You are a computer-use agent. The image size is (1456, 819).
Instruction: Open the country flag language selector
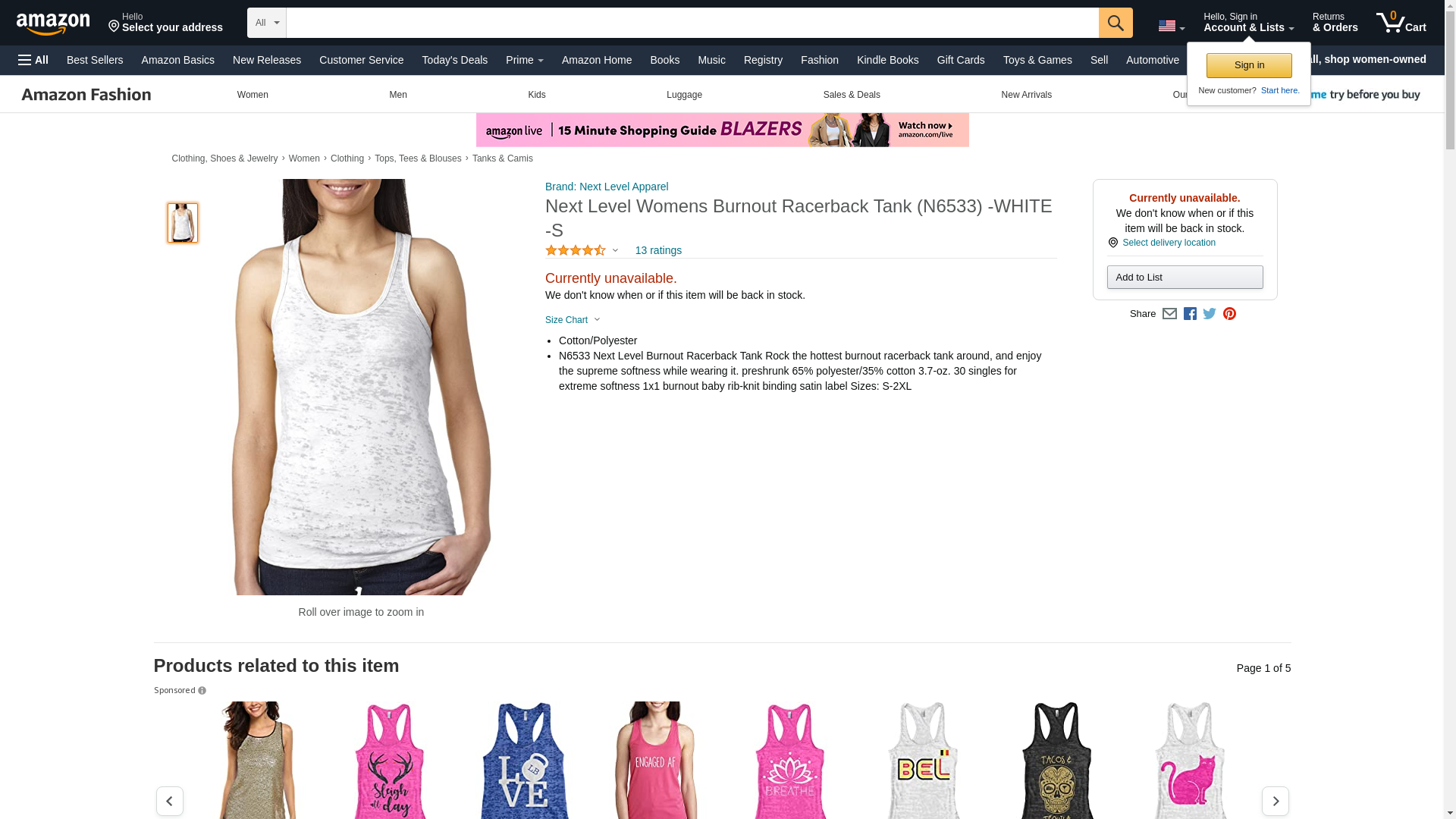coord(1171,26)
